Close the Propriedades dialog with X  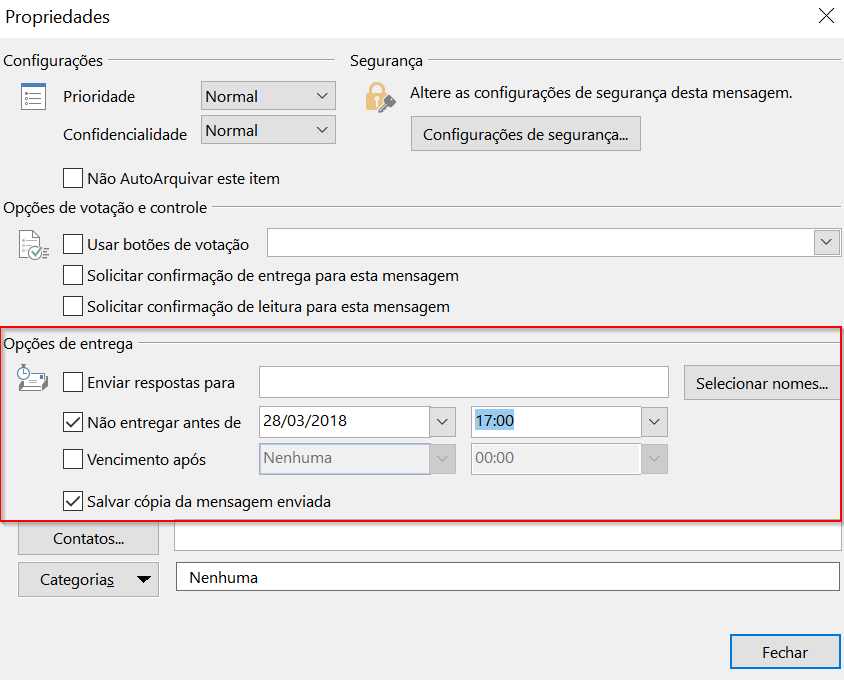click(x=826, y=16)
